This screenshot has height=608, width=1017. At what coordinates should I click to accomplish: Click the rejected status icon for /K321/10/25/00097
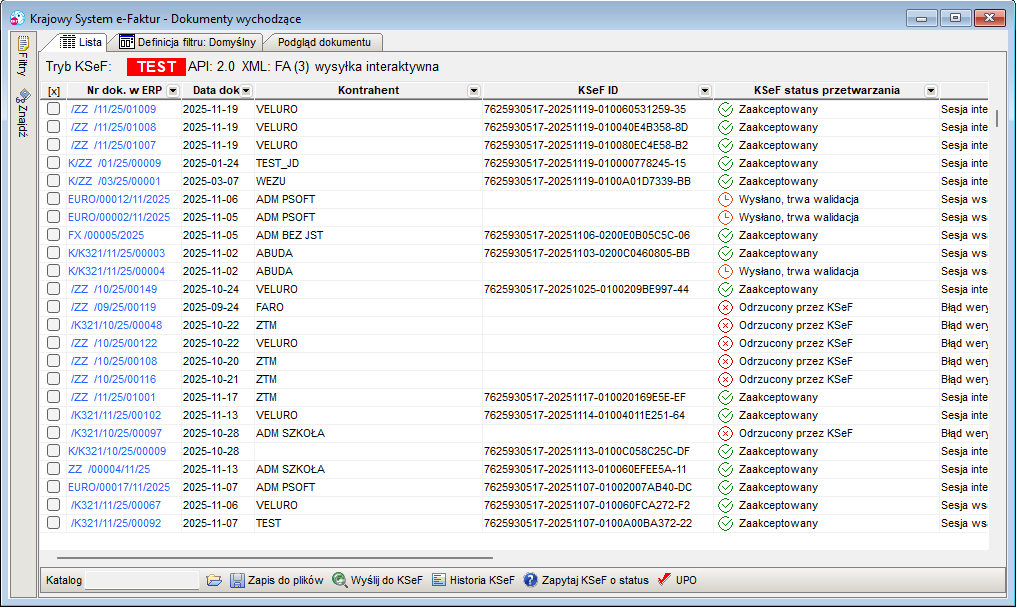(x=726, y=433)
